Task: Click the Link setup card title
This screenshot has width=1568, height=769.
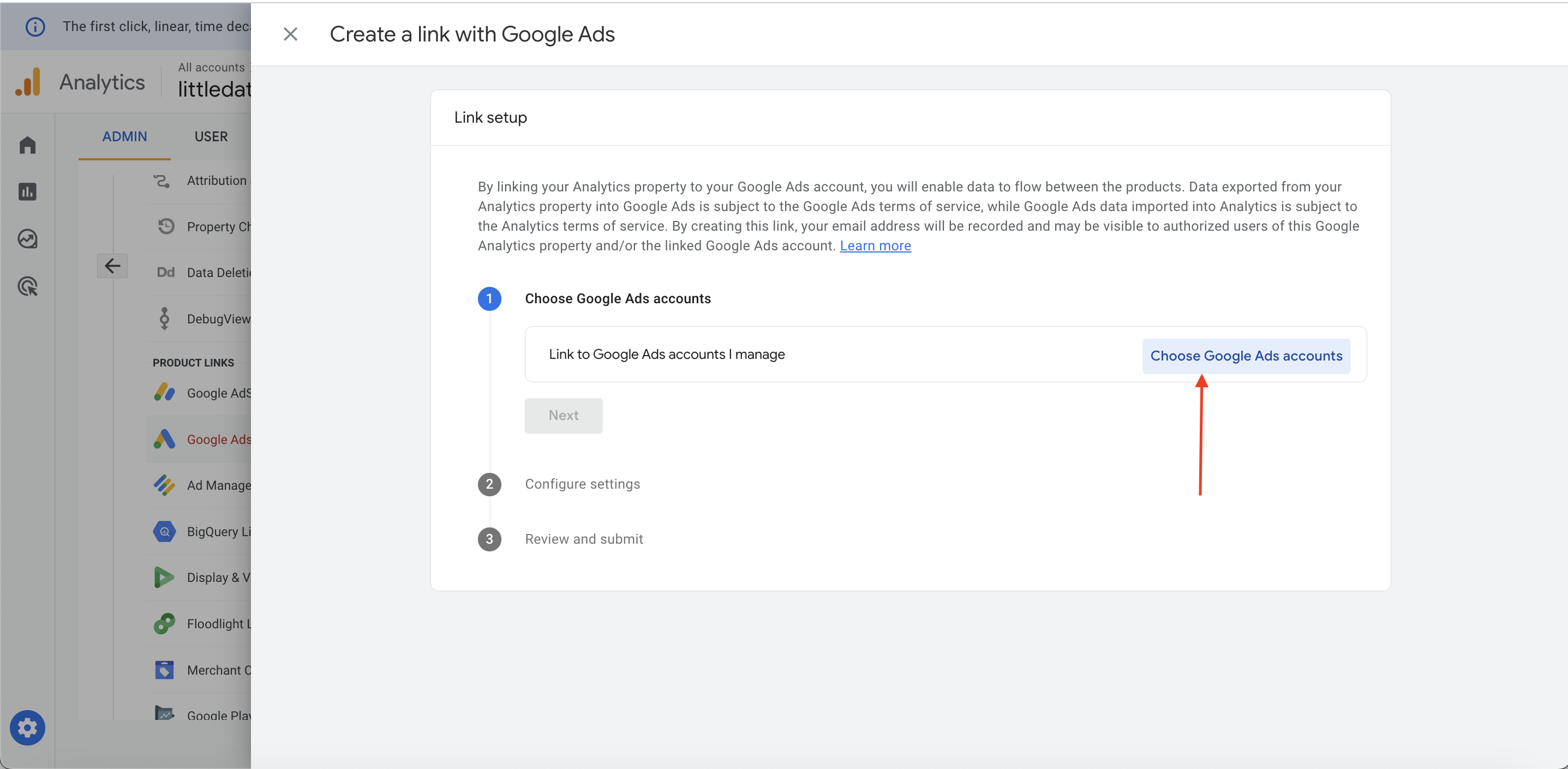Action: (x=490, y=117)
